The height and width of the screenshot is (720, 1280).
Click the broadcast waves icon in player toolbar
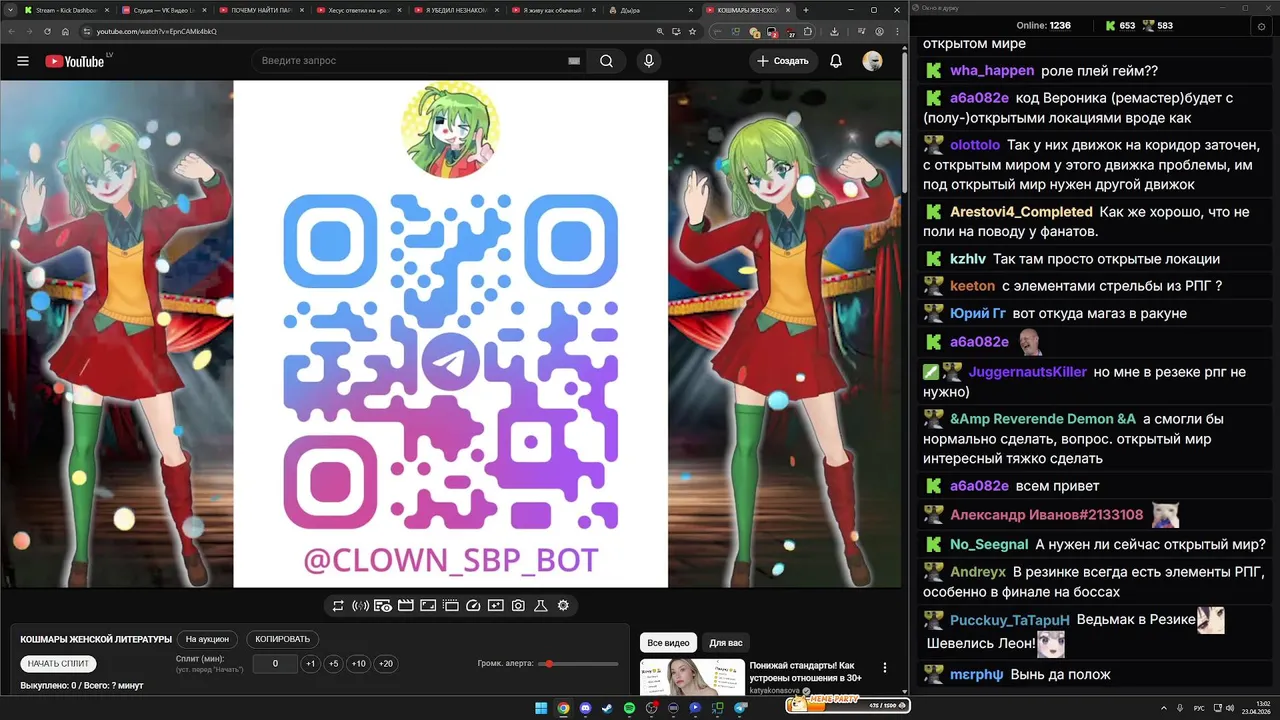[x=361, y=605]
